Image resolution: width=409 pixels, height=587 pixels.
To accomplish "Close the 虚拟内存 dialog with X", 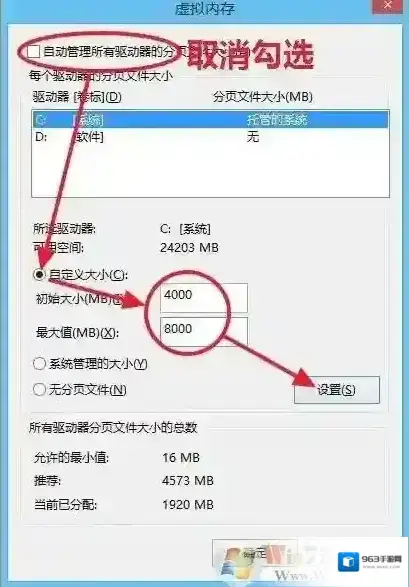I will 388,5.
